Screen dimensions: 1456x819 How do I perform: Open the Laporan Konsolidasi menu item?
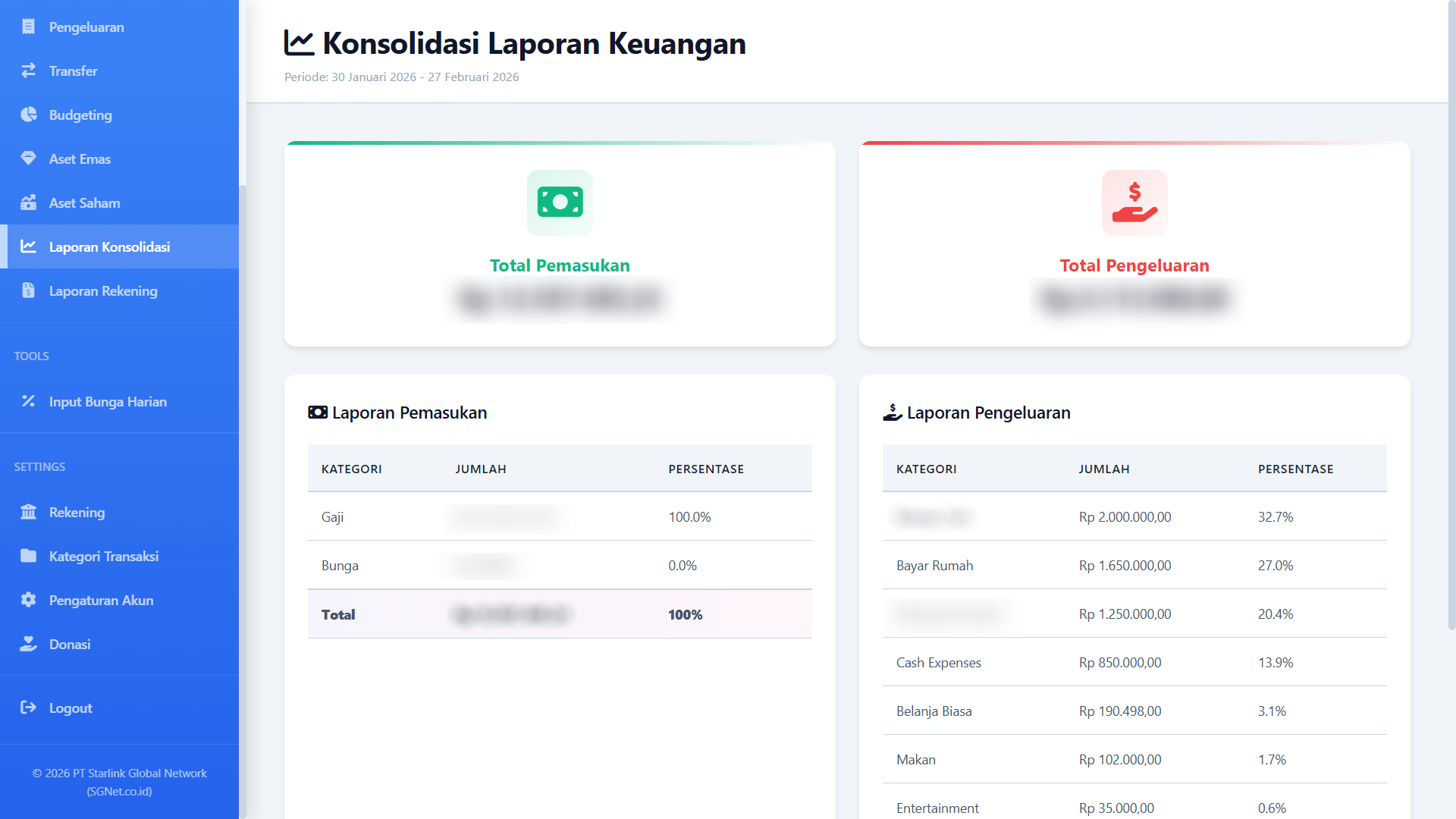109,246
